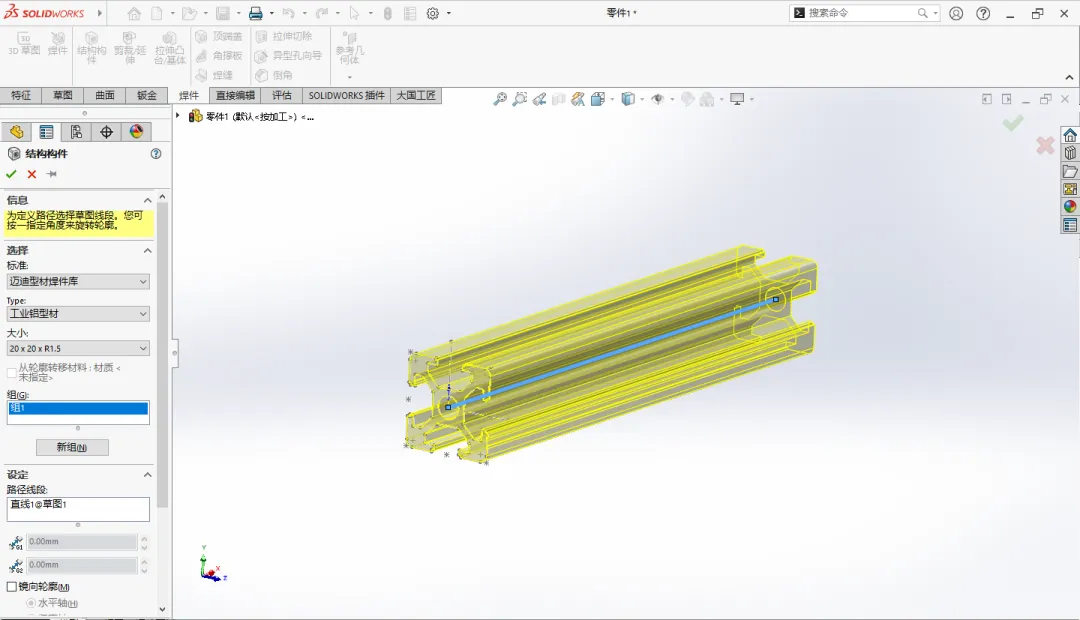Switch to the 直接编辑 tab
Screen dimensions: 1080x620
(235, 96)
